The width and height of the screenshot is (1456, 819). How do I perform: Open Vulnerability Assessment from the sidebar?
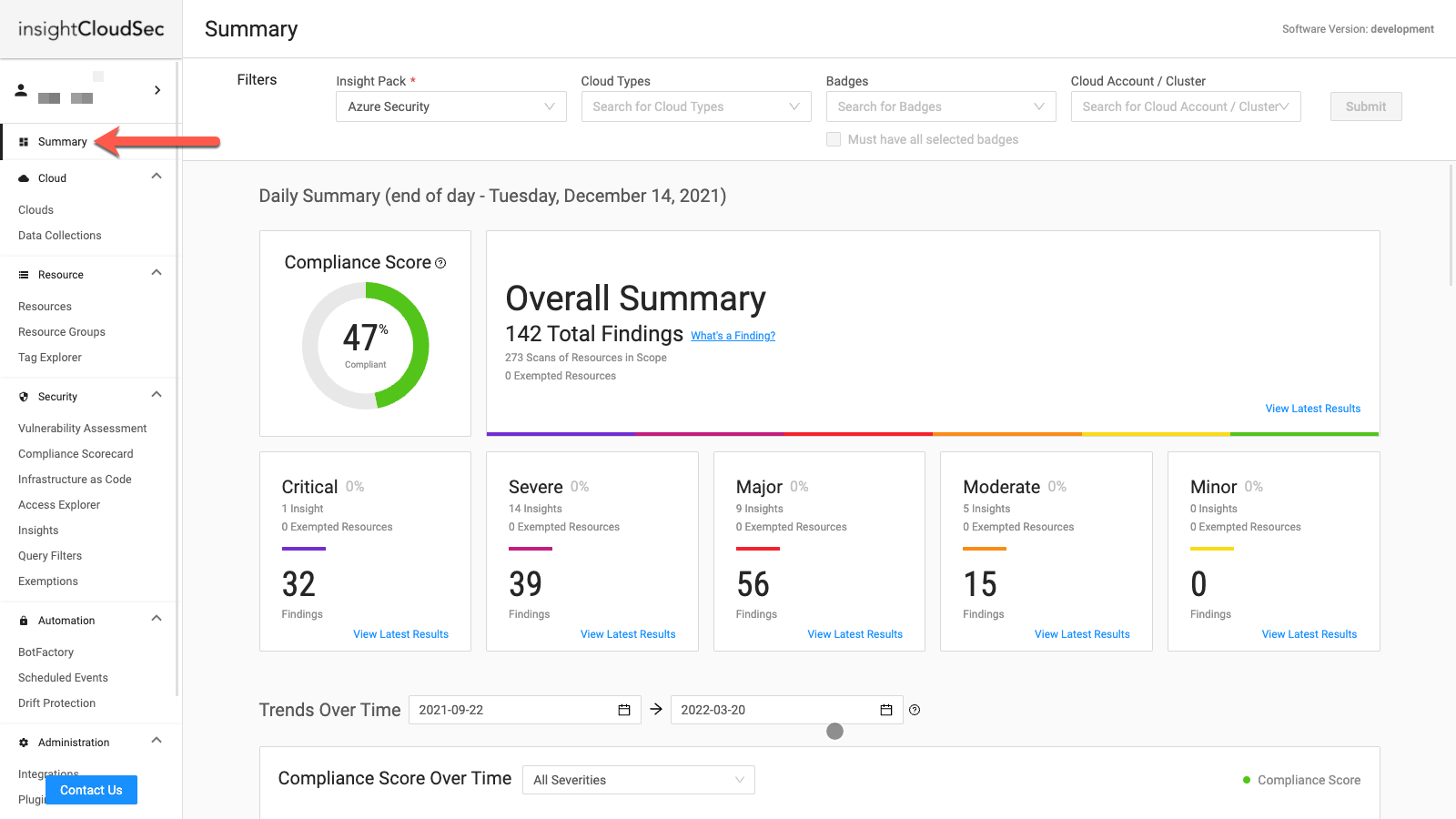82,428
